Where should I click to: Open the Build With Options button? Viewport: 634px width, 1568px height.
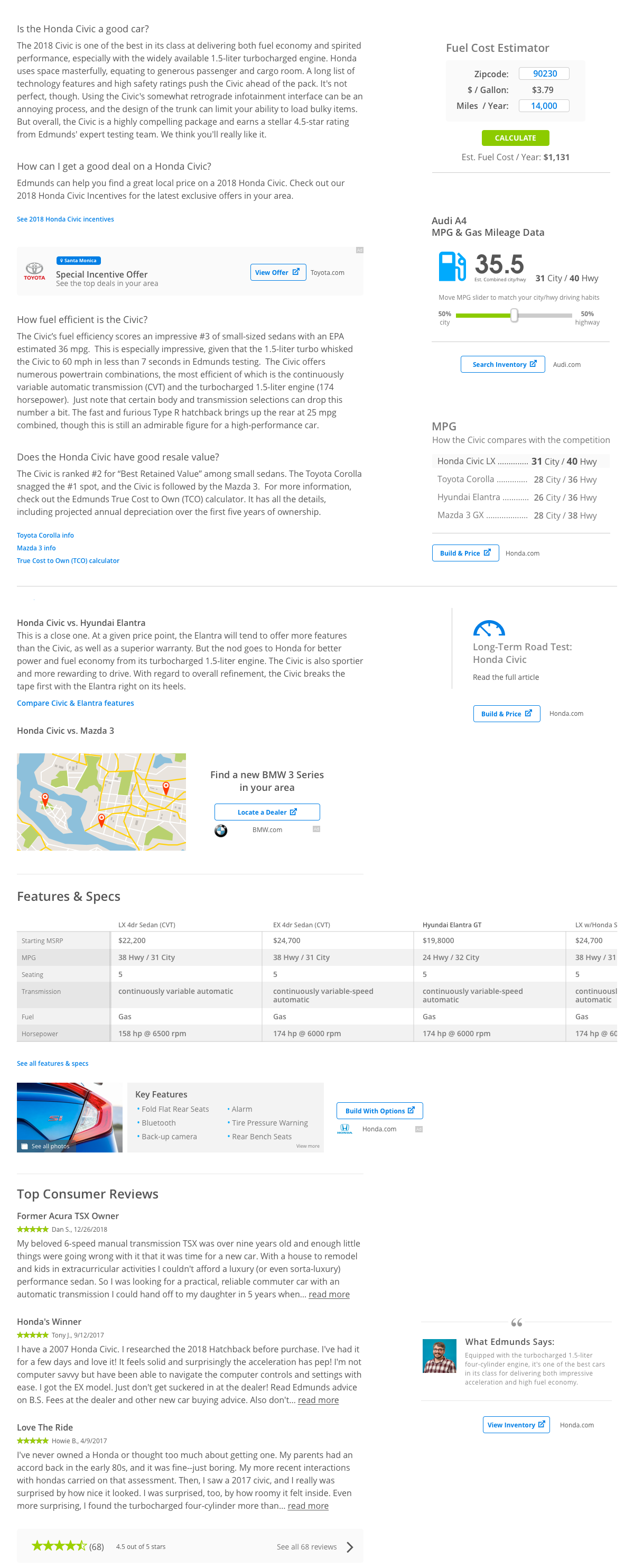(379, 1110)
